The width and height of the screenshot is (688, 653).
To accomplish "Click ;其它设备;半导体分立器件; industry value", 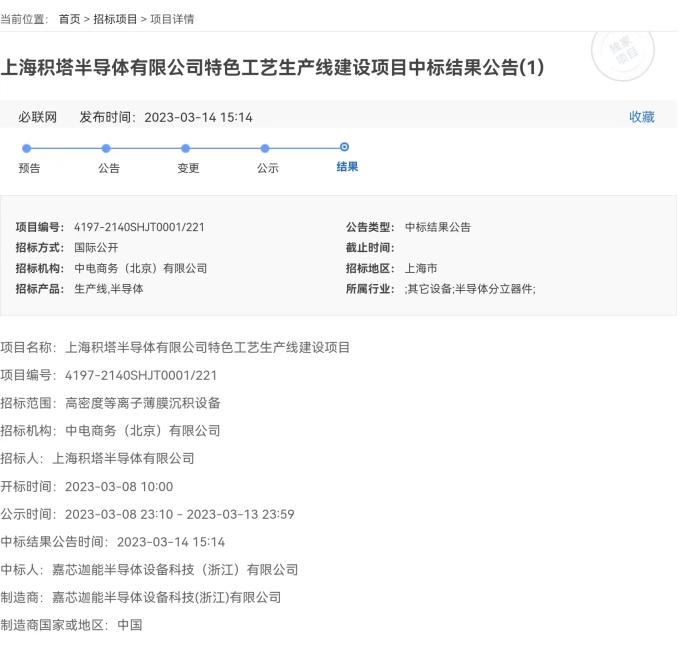I will coord(470,289).
